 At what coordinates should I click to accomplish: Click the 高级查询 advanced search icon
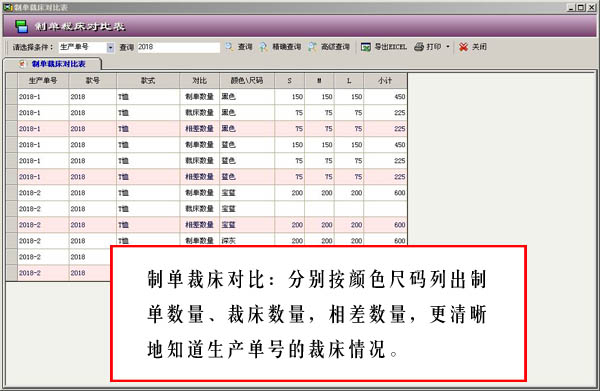pyautogui.click(x=312, y=47)
